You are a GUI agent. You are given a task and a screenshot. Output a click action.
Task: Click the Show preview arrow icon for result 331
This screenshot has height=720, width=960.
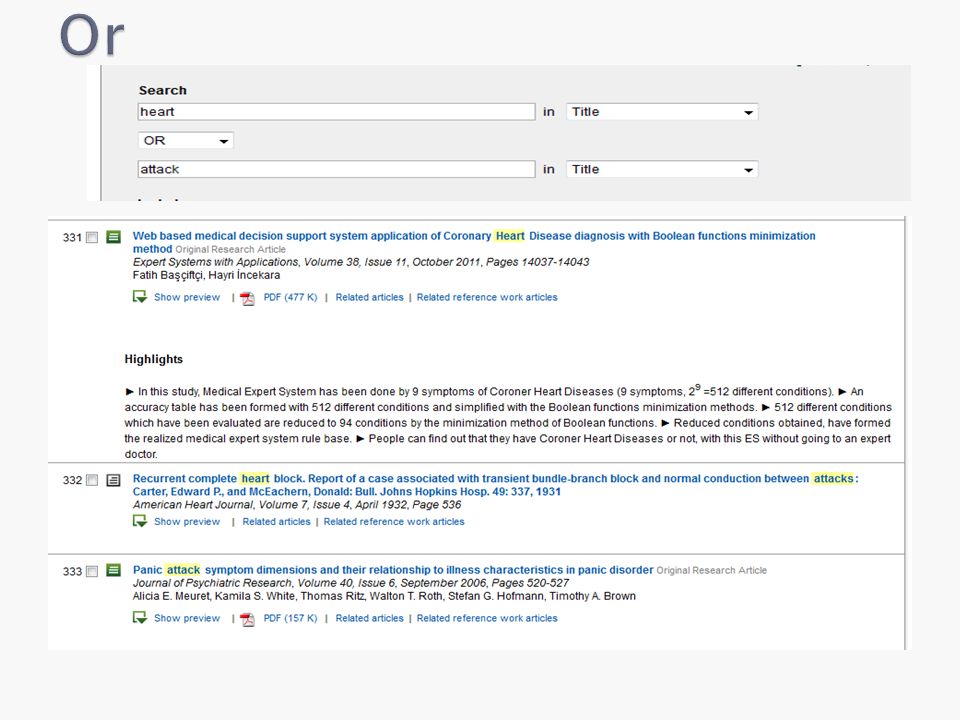pyautogui.click(x=140, y=297)
